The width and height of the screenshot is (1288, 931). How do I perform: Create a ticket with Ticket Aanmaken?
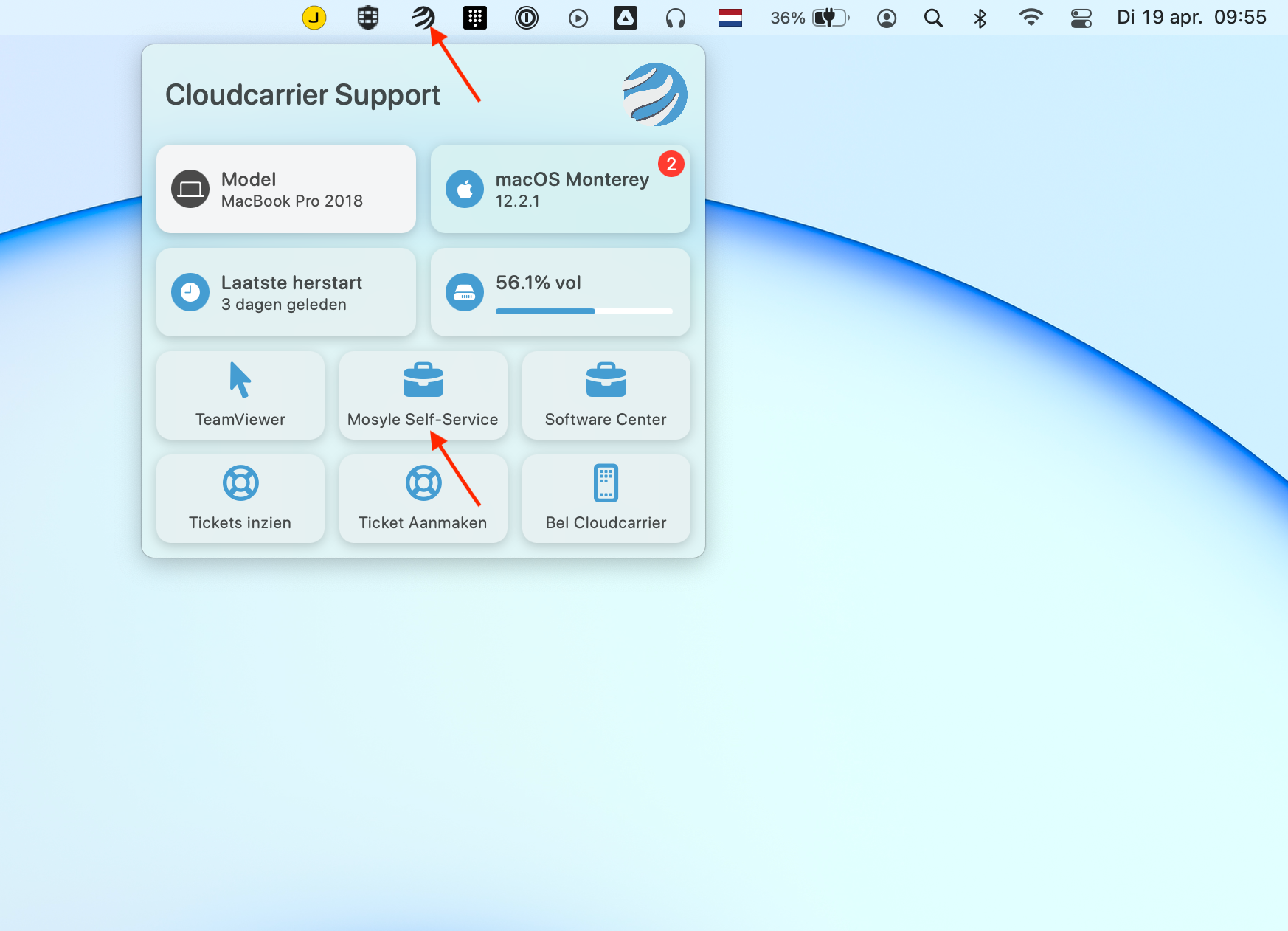423,499
